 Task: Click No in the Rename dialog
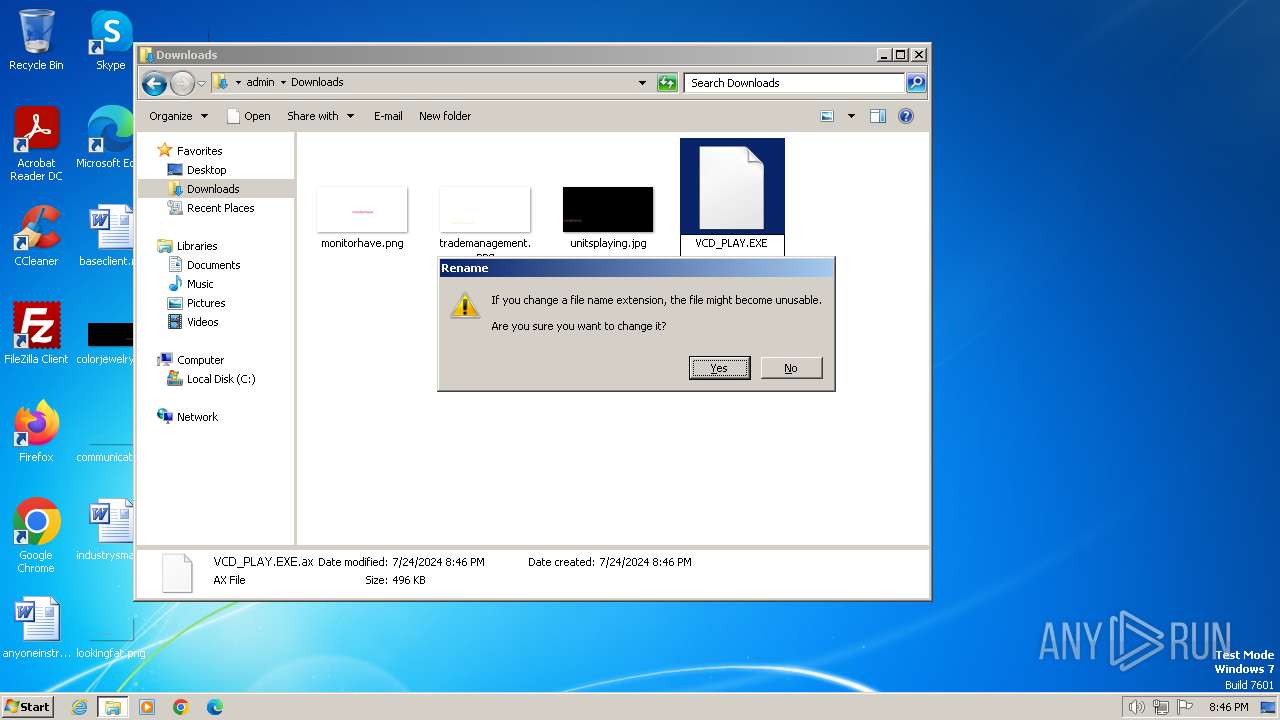click(x=791, y=368)
